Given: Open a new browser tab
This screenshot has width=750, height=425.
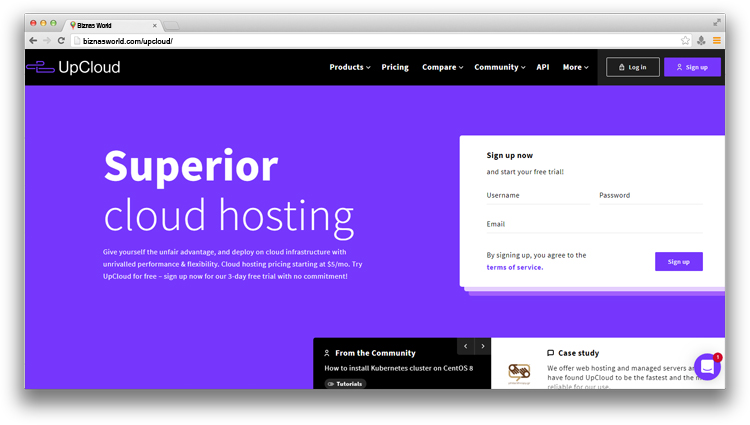Looking at the screenshot, I should (x=171, y=25).
